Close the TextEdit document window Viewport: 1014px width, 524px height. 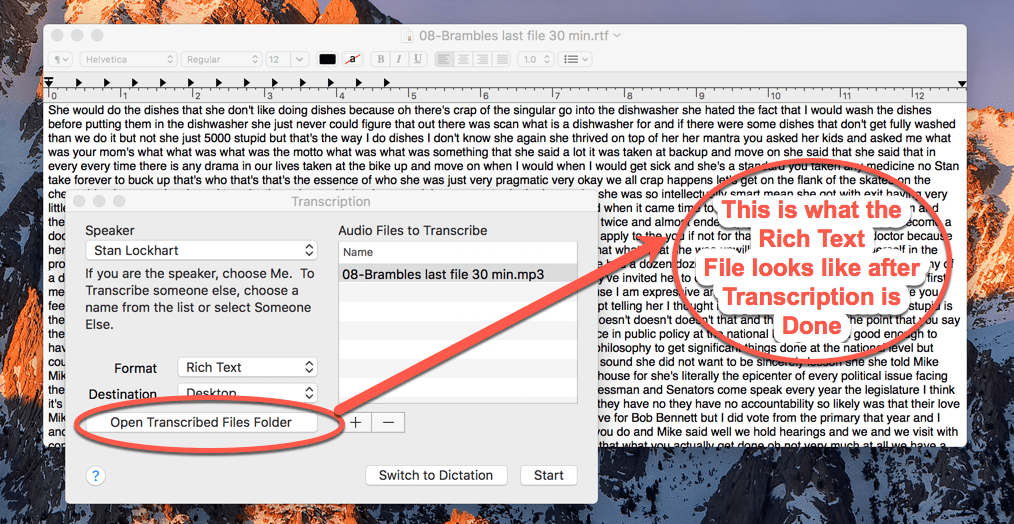pos(58,35)
